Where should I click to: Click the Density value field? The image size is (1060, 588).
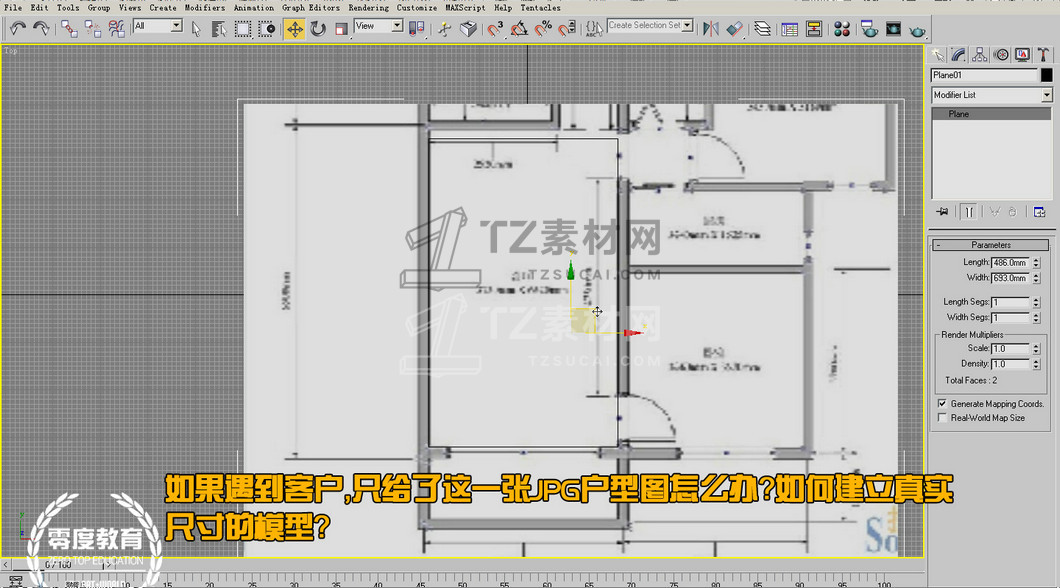pos(1010,364)
